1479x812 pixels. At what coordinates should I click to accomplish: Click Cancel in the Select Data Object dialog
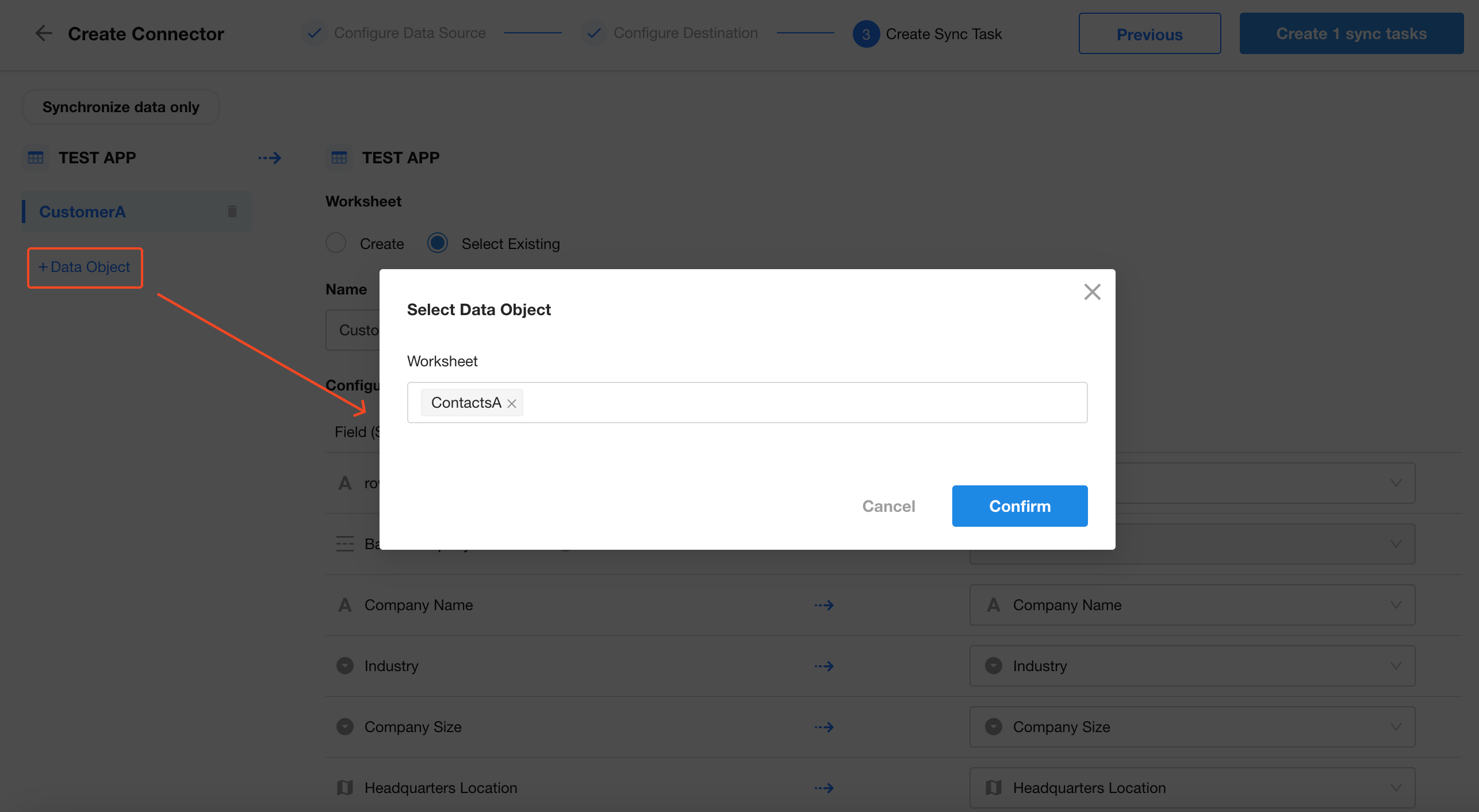[888, 506]
